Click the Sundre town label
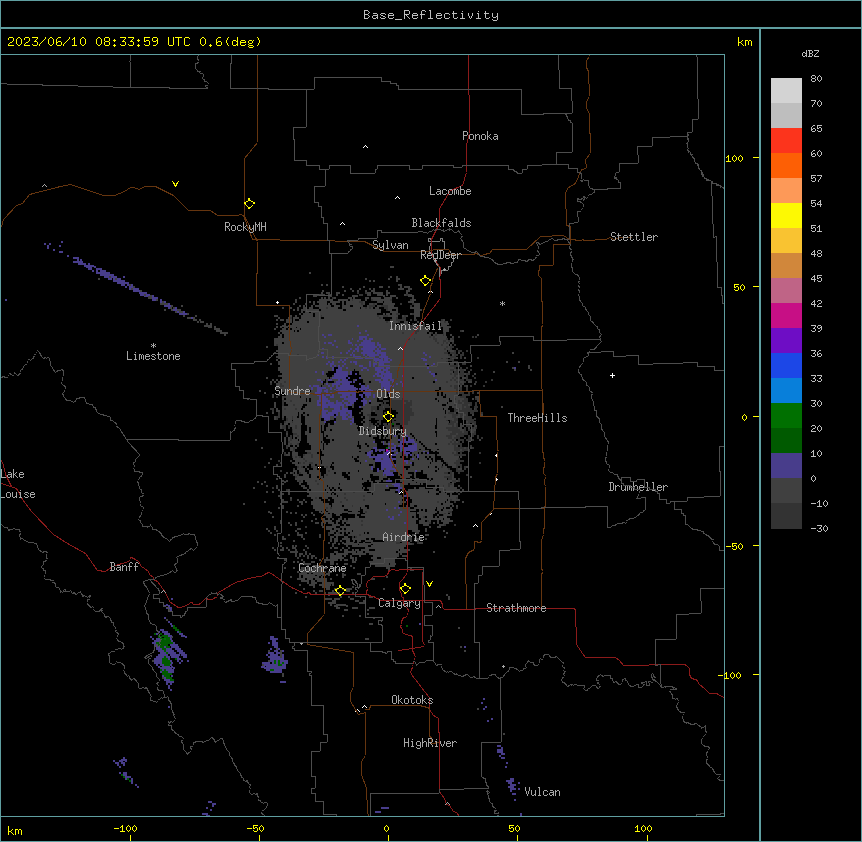The height and width of the screenshot is (842, 862). point(292,391)
